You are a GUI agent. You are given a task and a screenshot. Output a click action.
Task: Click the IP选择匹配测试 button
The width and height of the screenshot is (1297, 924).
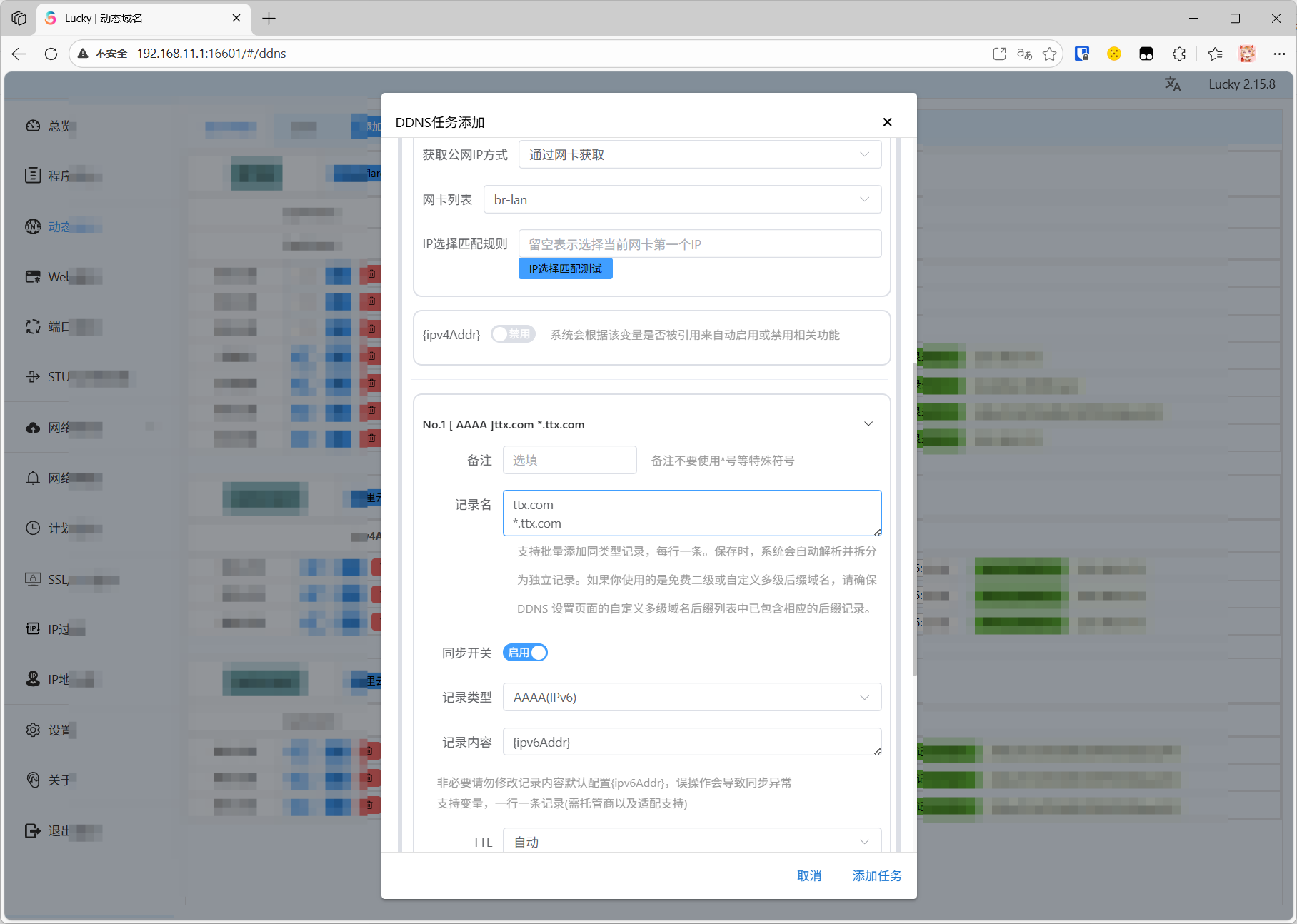pyautogui.click(x=565, y=269)
